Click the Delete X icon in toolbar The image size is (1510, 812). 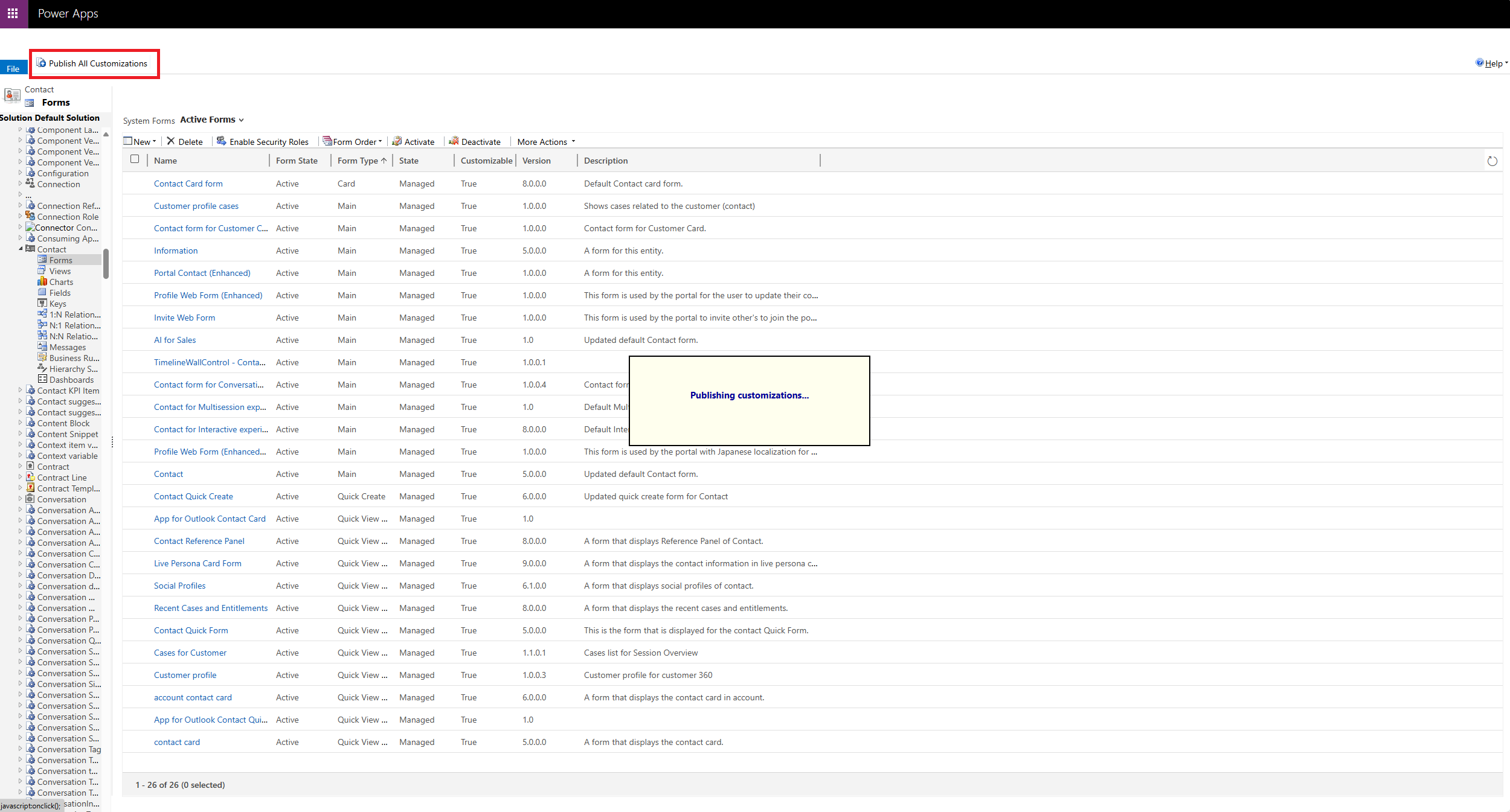(171, 141)
